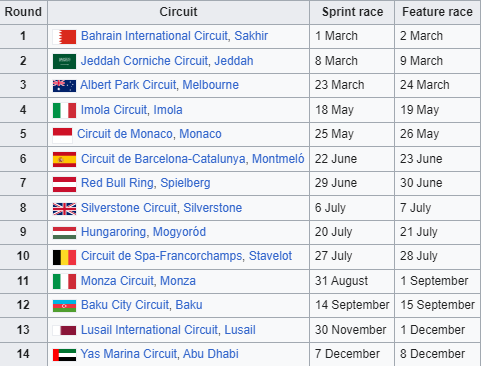
Task: Click the Australian flag icon
Action: 64,86
